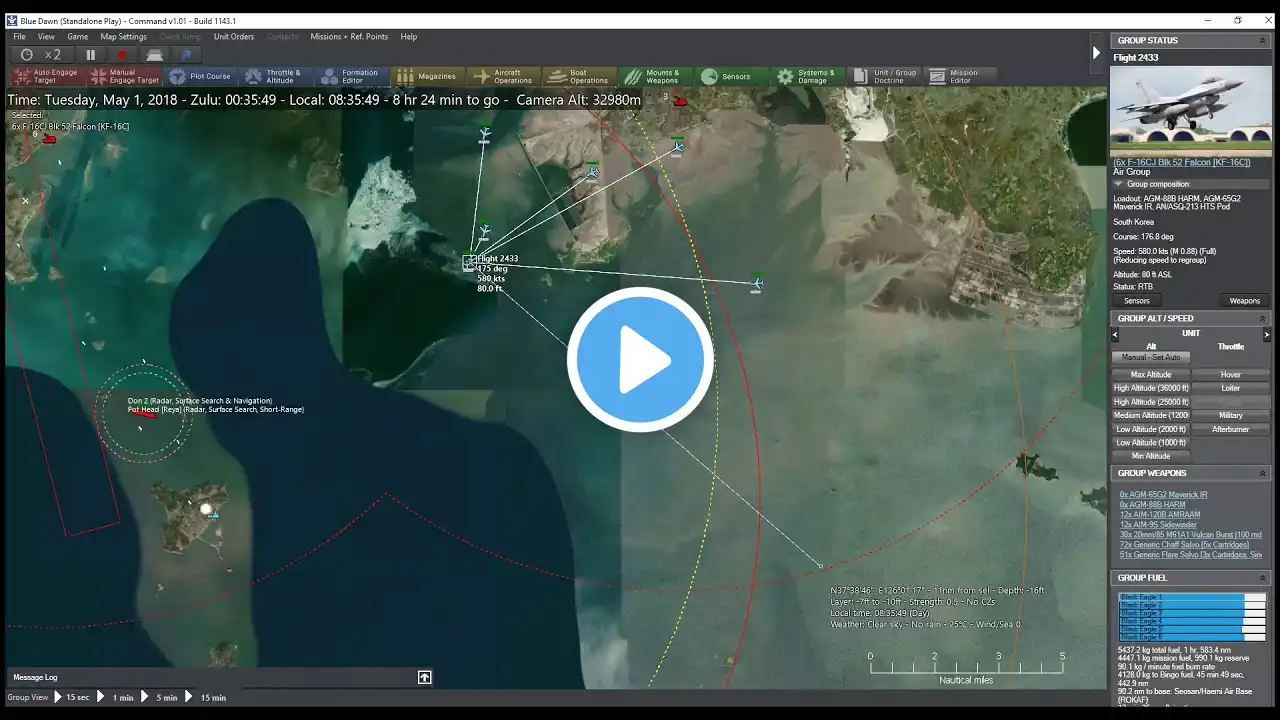Set throttle to Military
Screen dimensions: 1280x720
pyautogui.click(x=1231, y=415)
